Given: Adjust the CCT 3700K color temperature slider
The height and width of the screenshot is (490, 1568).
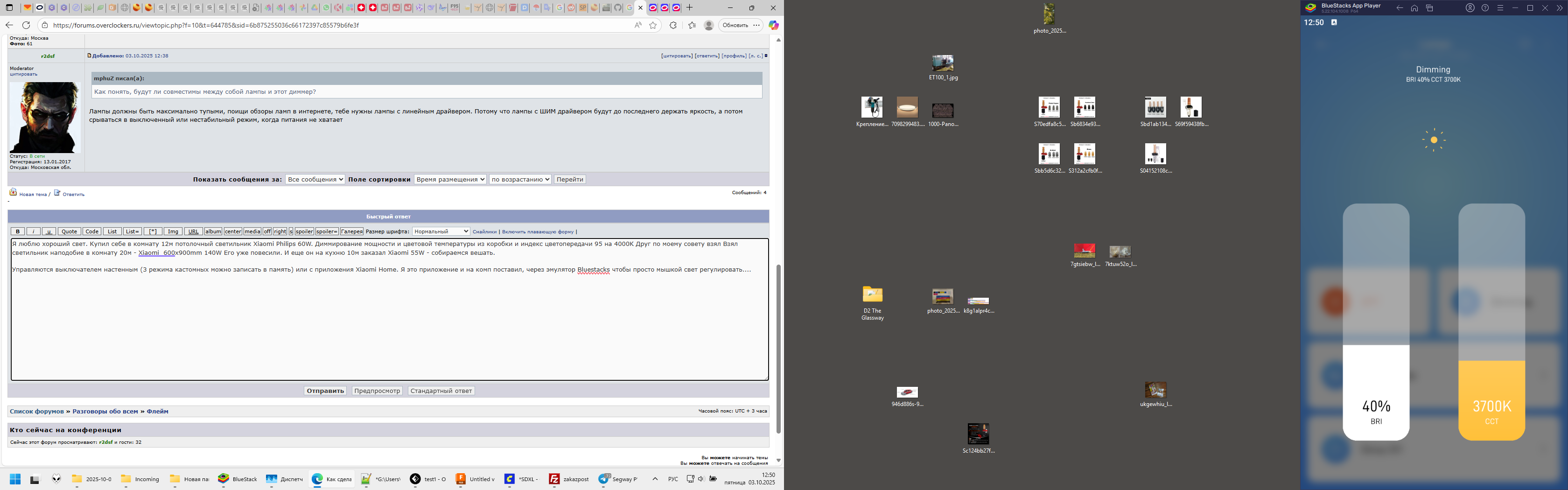Looking at the screenshot, I should click(x=1491, y=322).
